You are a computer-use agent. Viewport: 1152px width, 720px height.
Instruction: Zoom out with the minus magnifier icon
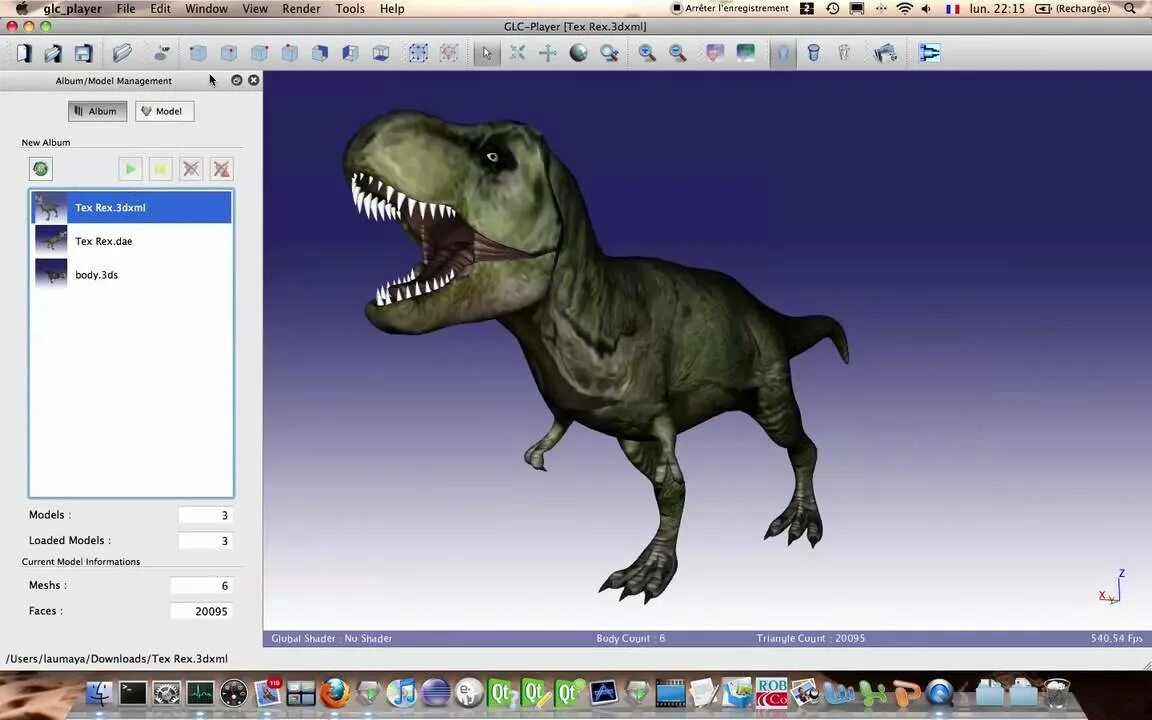pos(677,53)
